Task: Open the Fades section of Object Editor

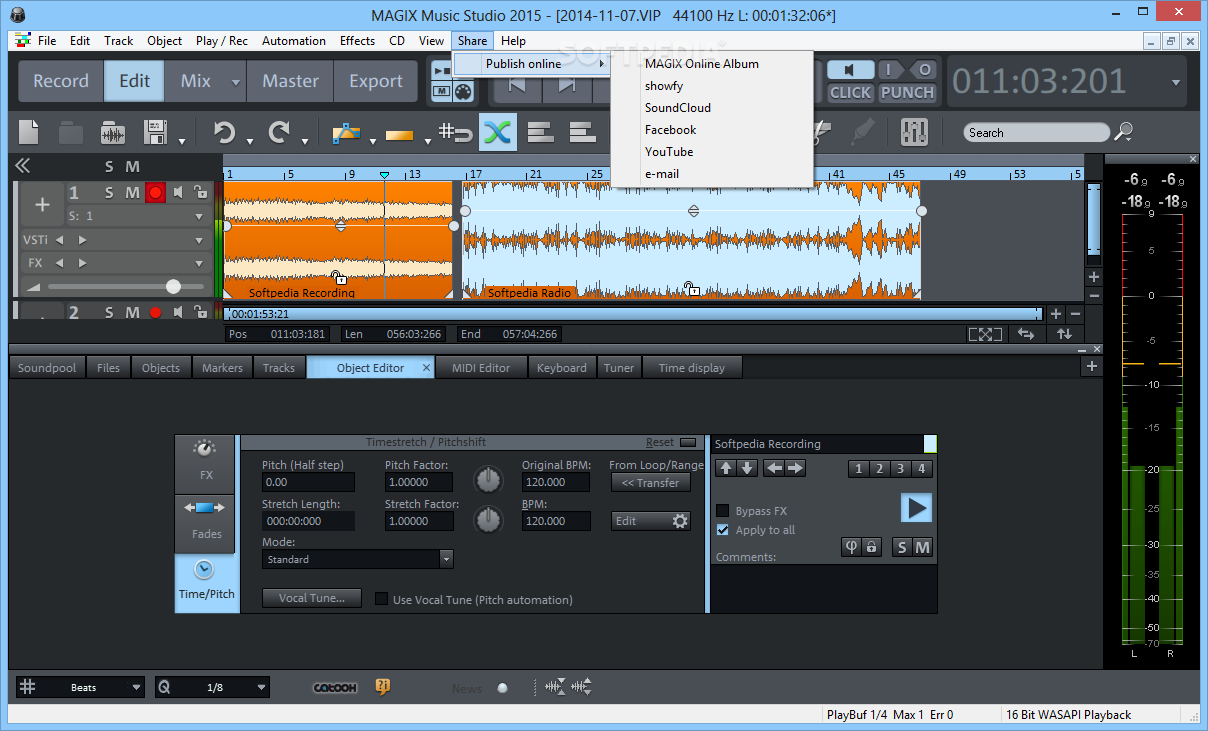Action: coord(205,522)
